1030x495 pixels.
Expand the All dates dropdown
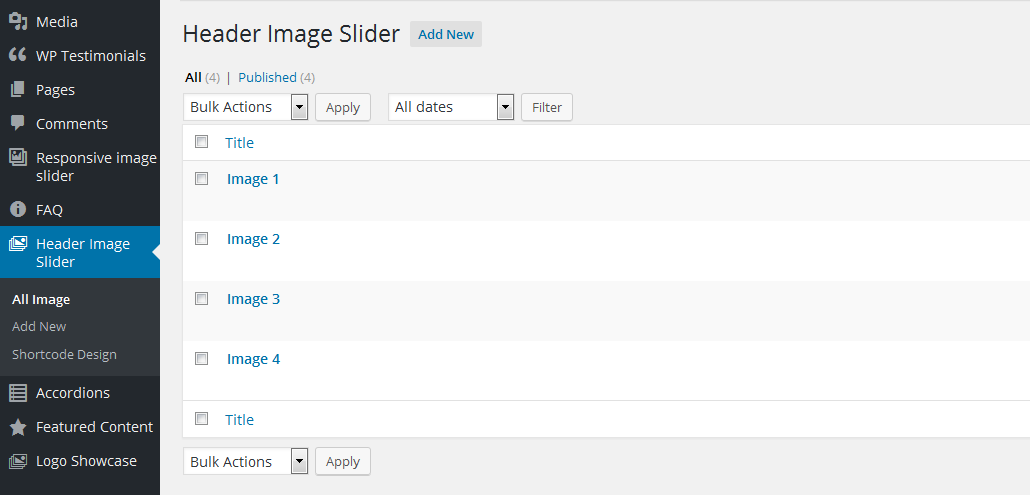point(451,107)
